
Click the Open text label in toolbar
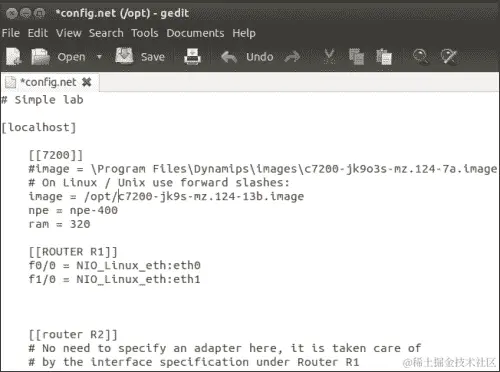[71, 57]
